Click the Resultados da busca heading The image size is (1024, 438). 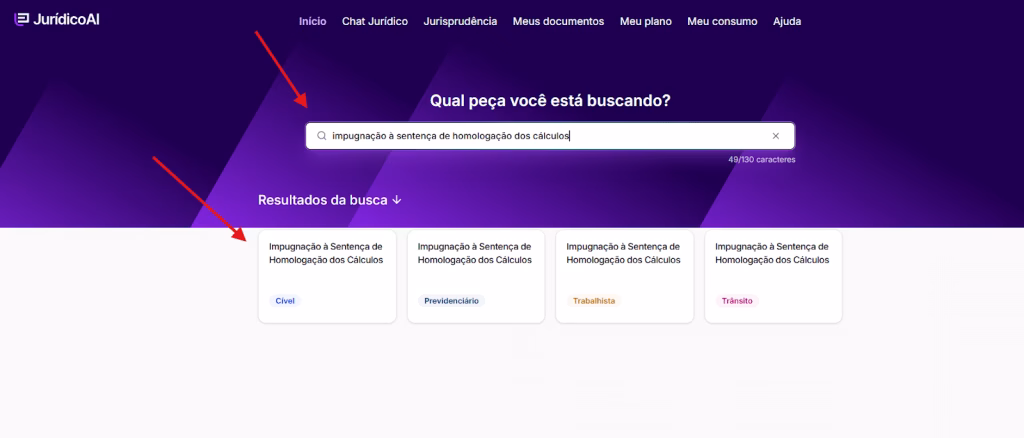(x=323, y=200)
